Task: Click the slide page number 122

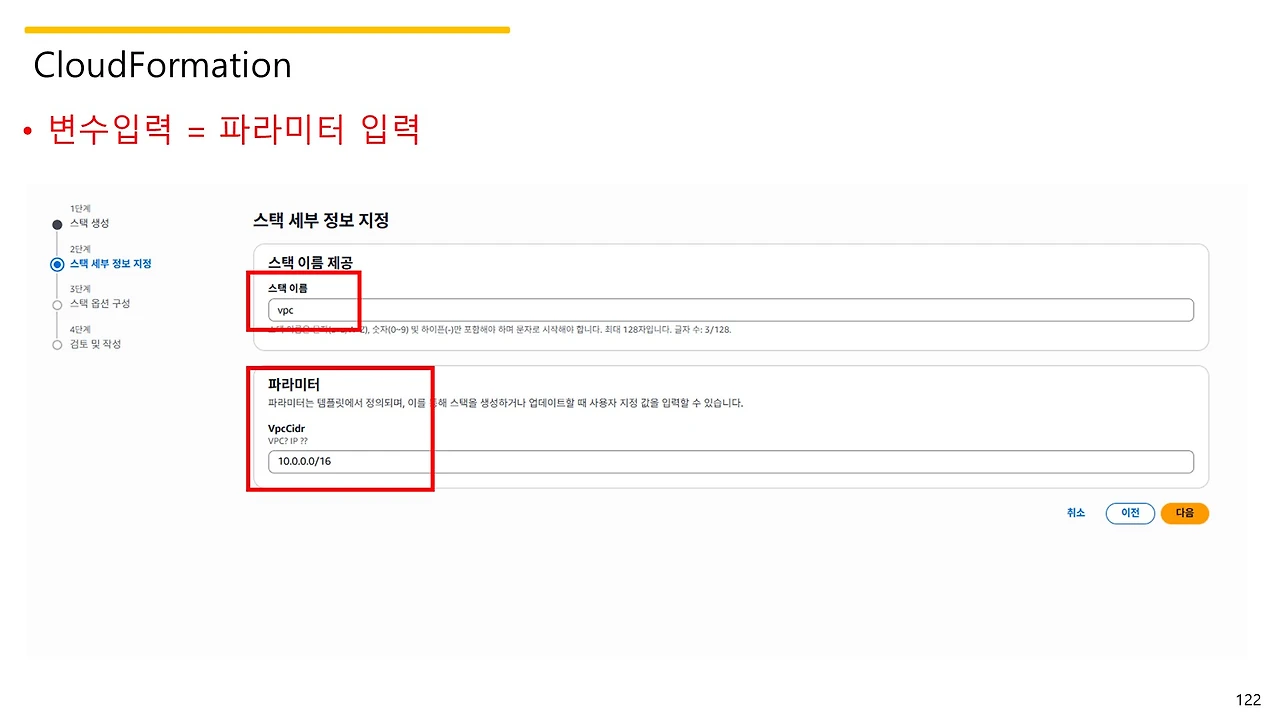Action: pyautogui.click(x=1249, y=700)
